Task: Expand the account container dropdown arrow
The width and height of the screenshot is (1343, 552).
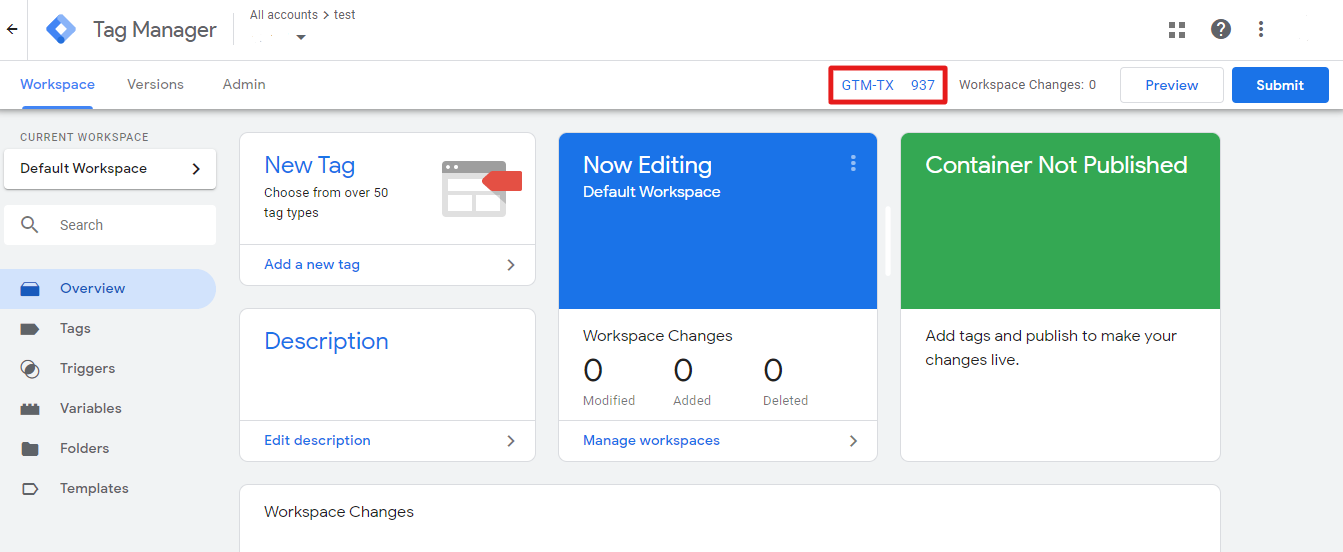Action: (300, 38)
